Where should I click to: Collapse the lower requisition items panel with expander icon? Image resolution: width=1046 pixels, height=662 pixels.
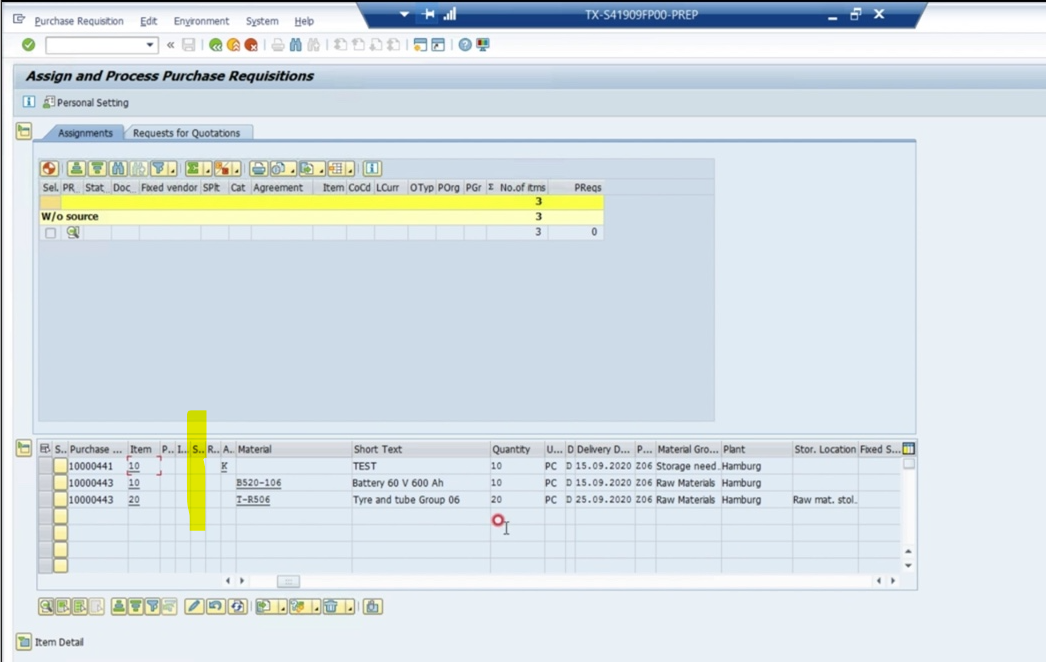click(x=24, y=448)
